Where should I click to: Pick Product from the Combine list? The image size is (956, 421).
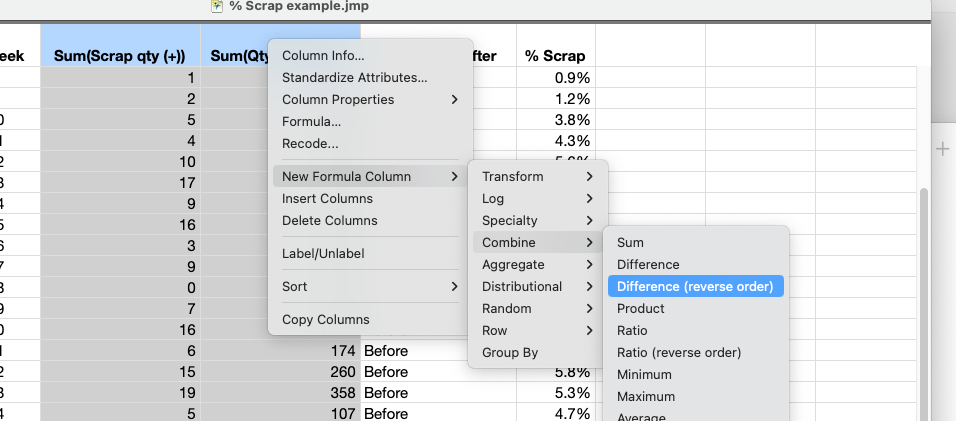(641, 309)
